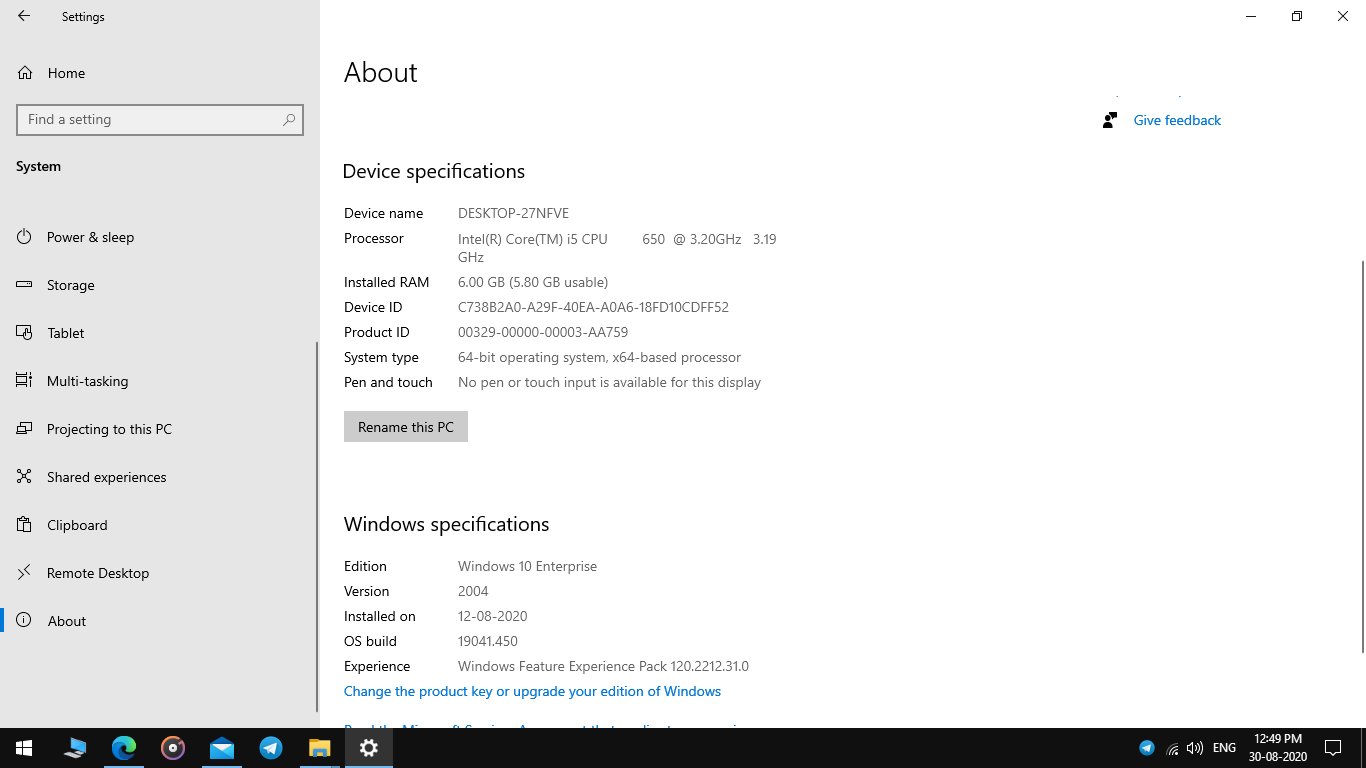Click device name DESKTOP-27NFVE
1366x768 pixels.
tap(513, 213)
